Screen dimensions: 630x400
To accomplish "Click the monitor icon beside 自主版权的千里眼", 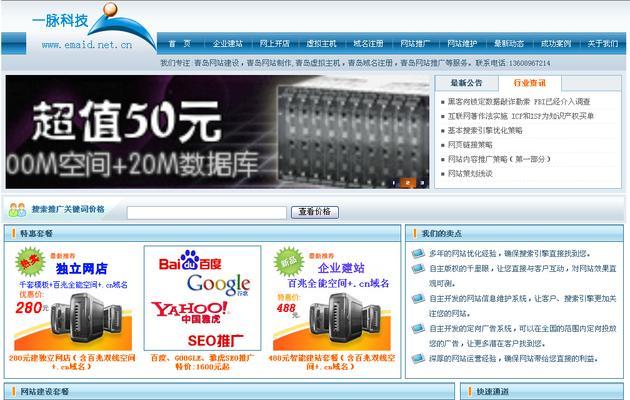I will (418, 268).
